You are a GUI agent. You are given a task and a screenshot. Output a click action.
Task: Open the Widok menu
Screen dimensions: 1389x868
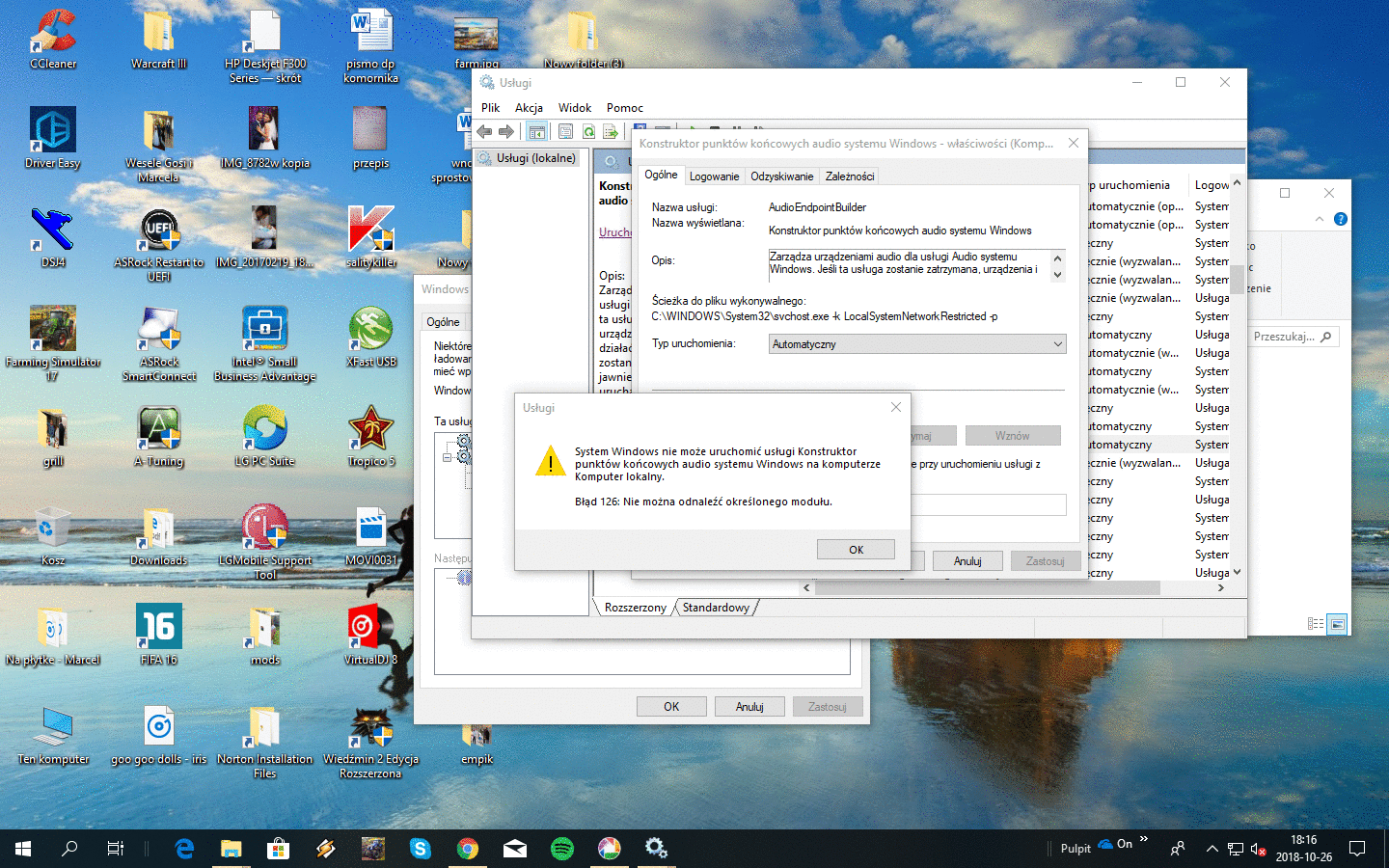[575, 108]
